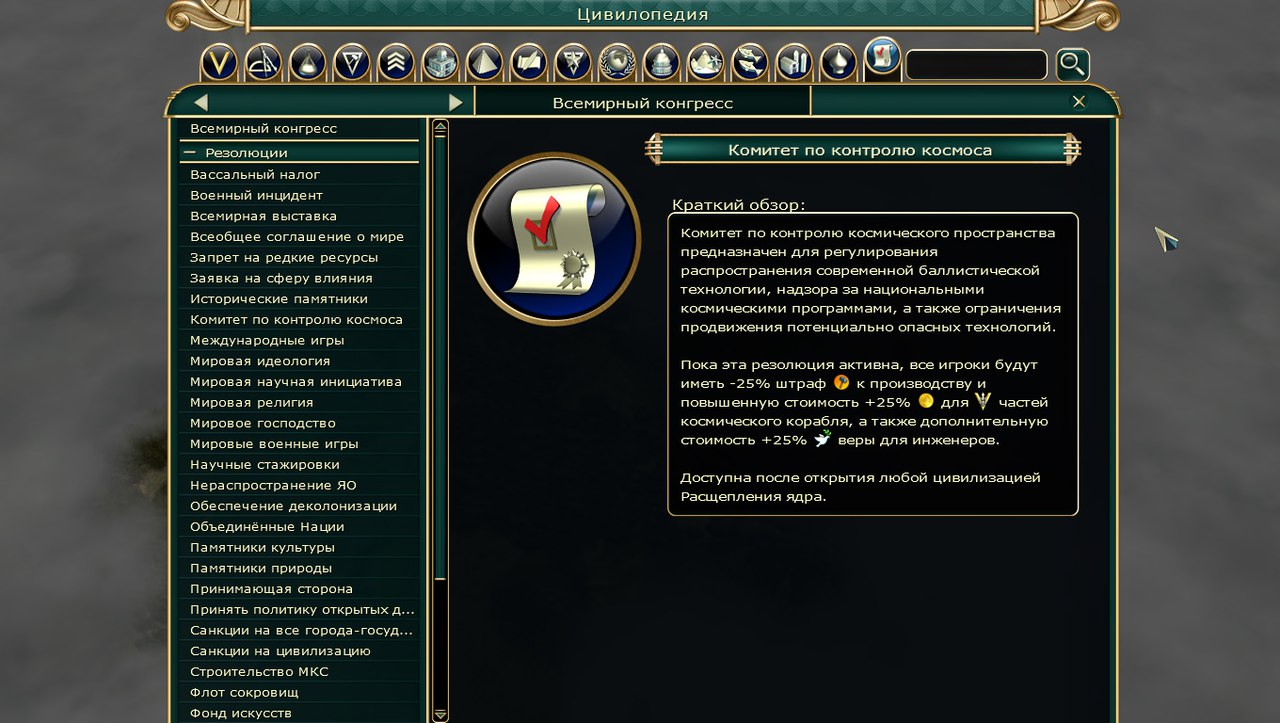The image size is (1280, 723).
Task: Select the Wonders pyramid category icon
Action: pyautogui.click(x=484, y=63)
